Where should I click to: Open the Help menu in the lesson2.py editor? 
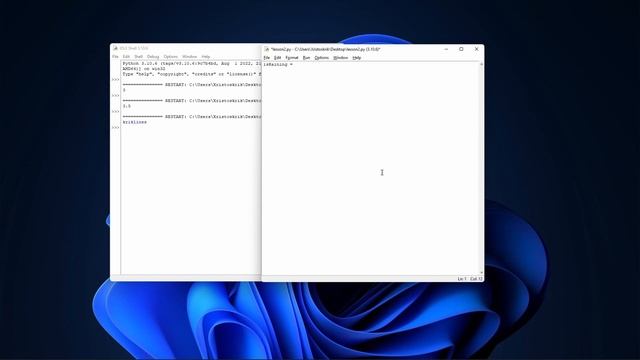pyautogui.click(x=357, y=58)
